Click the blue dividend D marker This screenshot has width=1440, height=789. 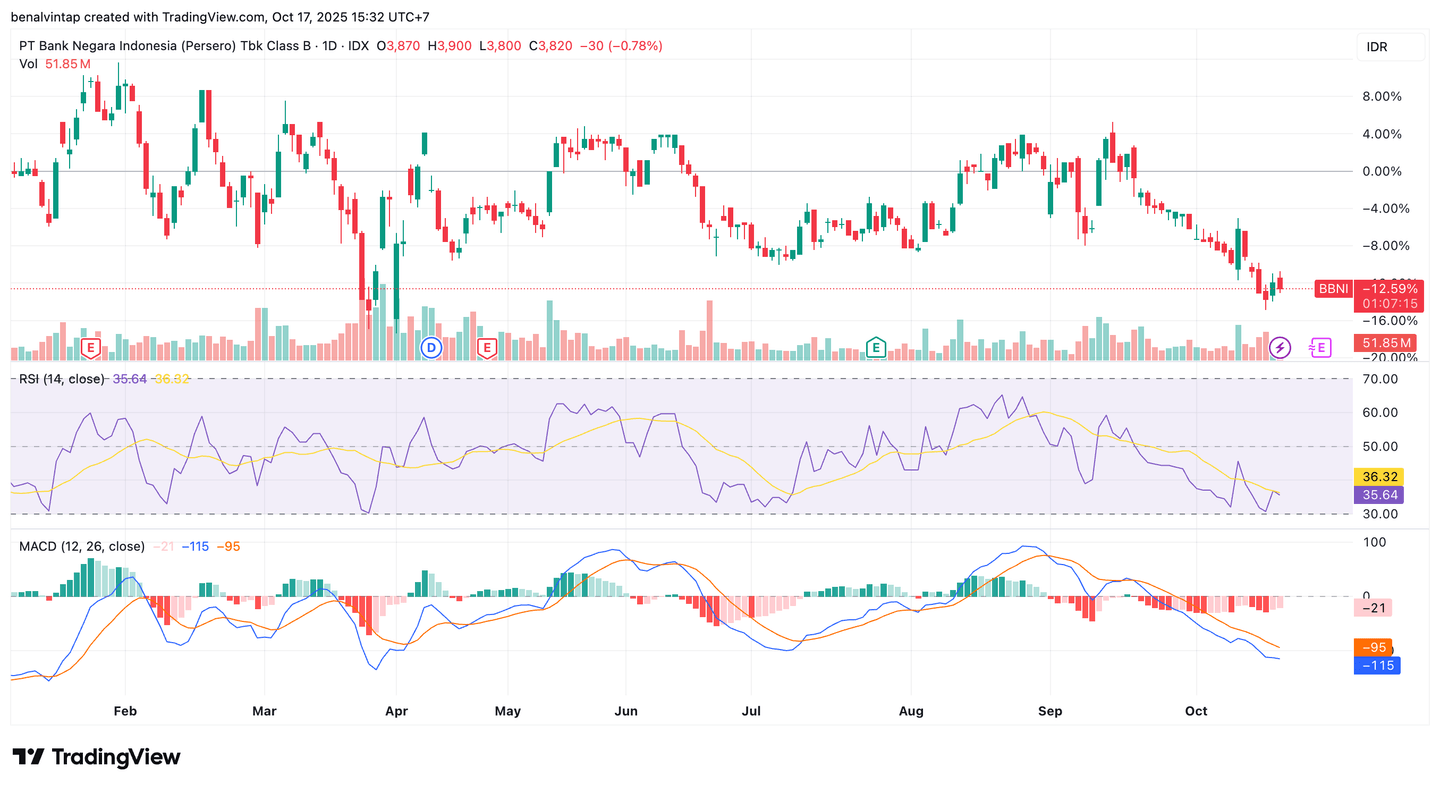click(x=431, y=348)
